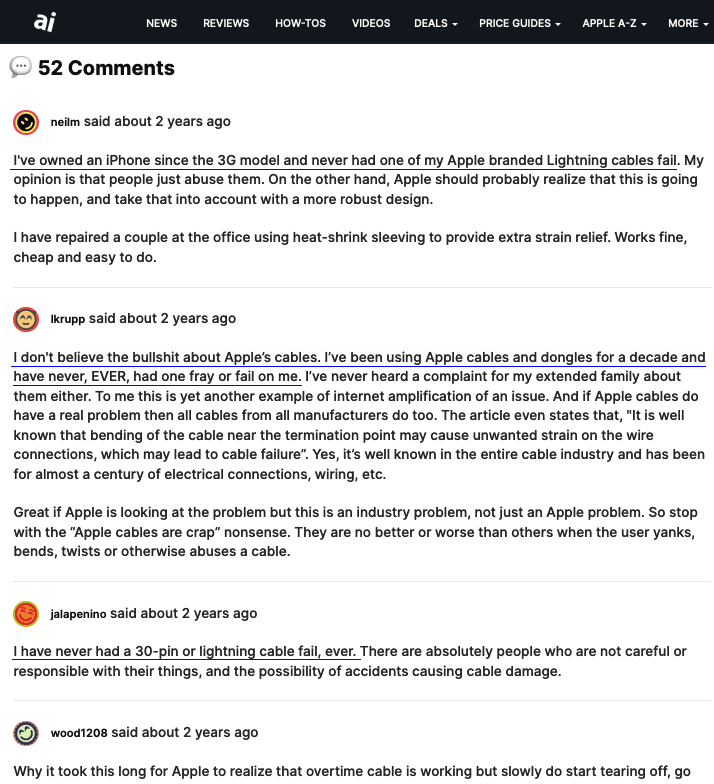Viewport: 714px width, 784px height.
Task: Click underlined text about 30-pin cable
Action: pos(186,651)
